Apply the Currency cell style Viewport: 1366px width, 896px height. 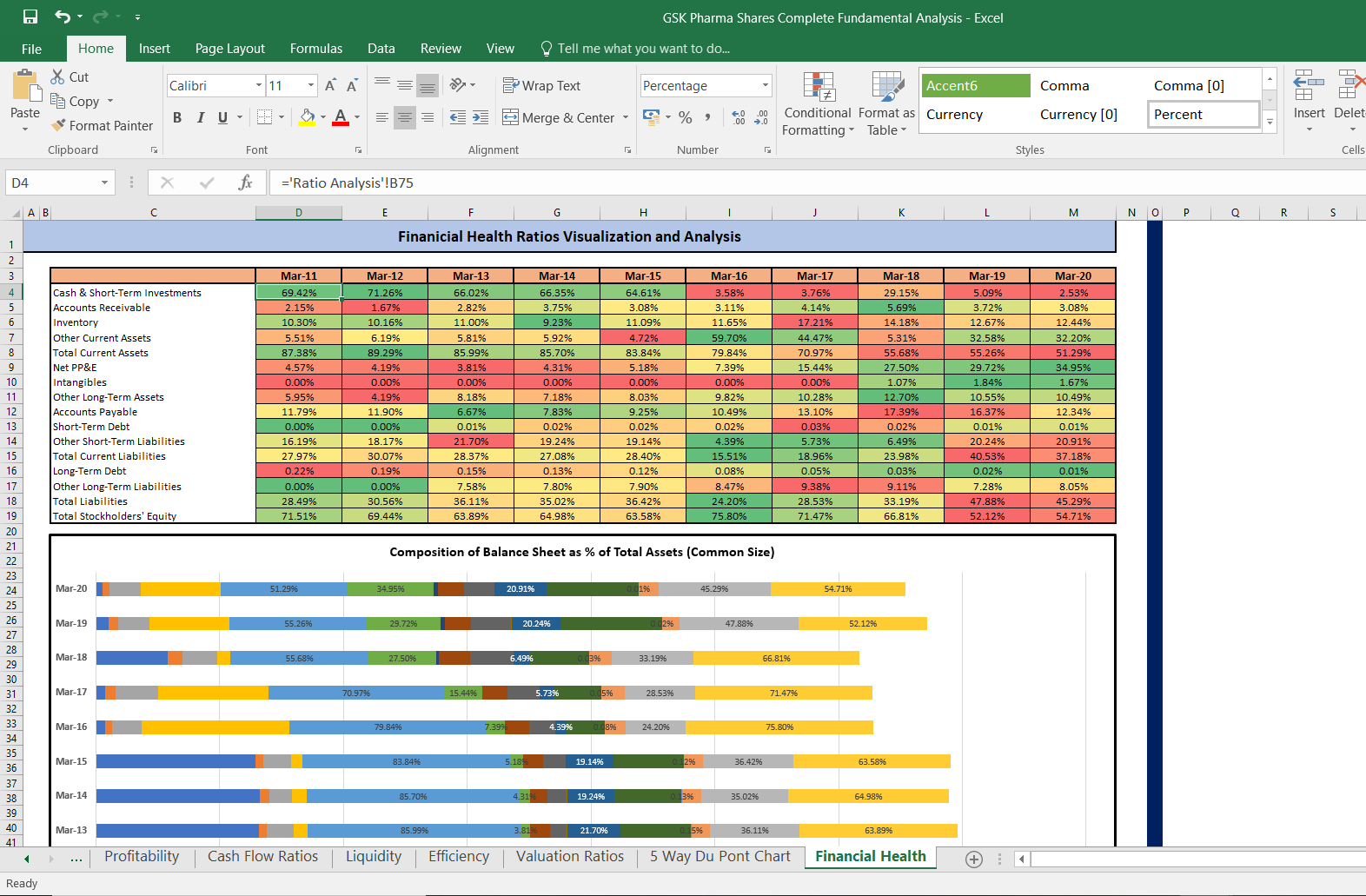[975, 114]
